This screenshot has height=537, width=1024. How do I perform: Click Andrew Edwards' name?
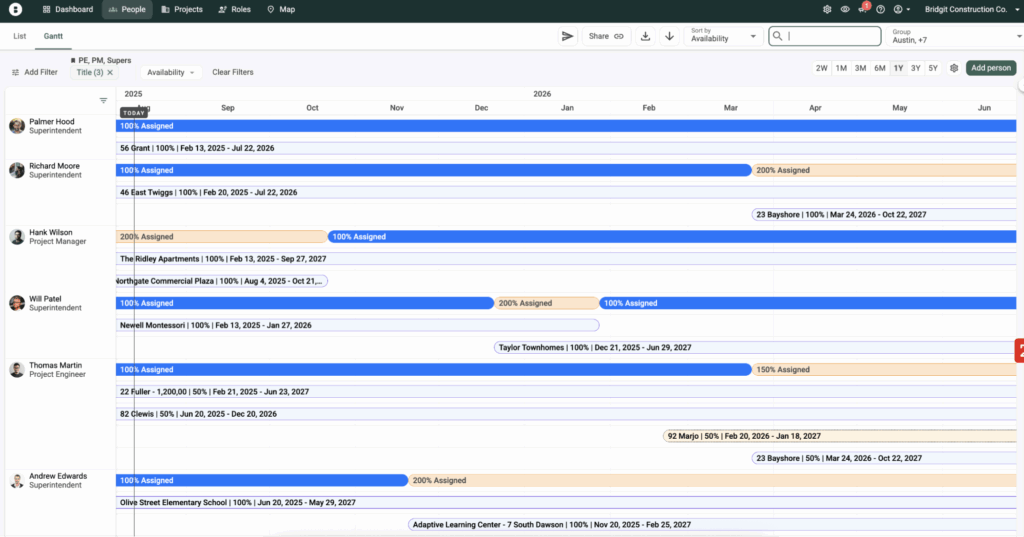click(x=58, y=476)
